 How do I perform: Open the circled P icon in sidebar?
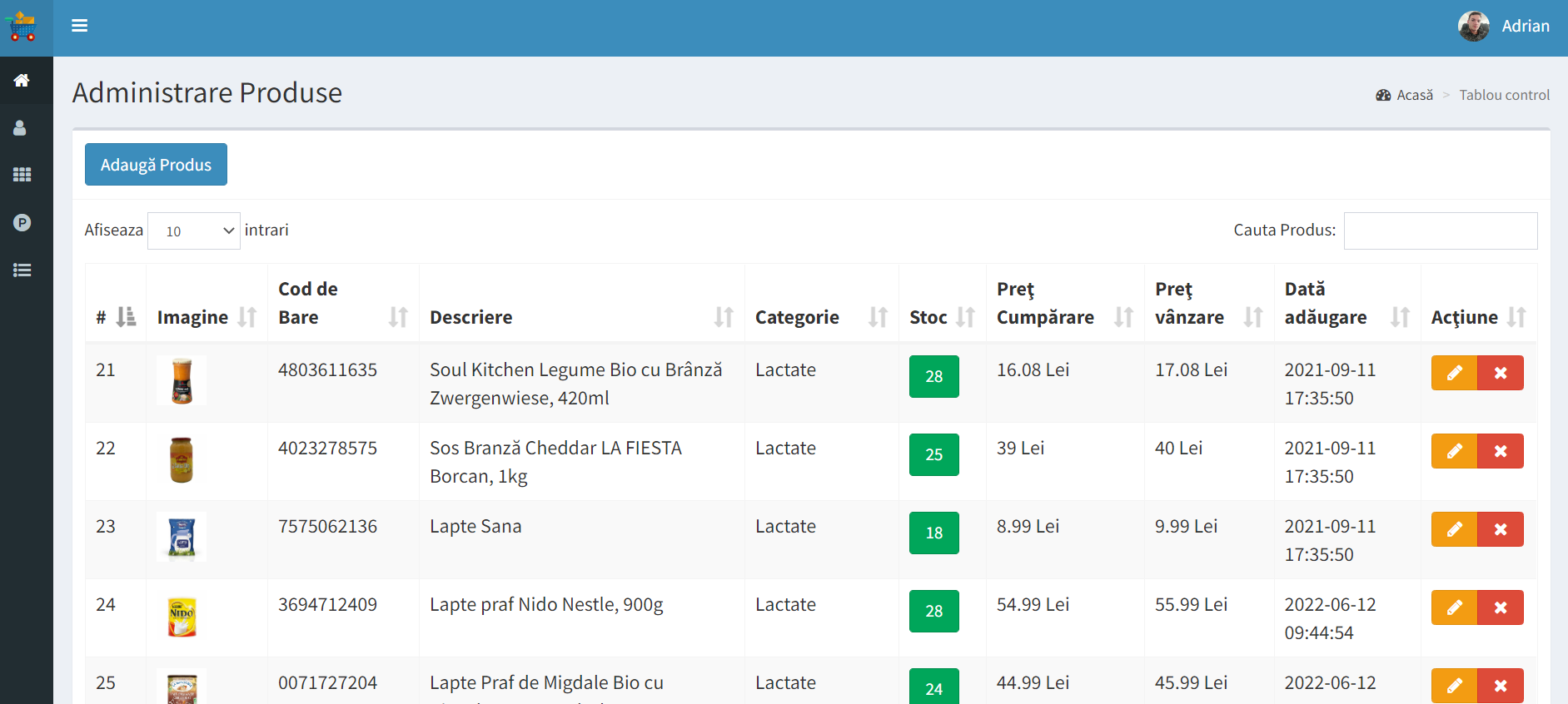[x=22, y=223]
